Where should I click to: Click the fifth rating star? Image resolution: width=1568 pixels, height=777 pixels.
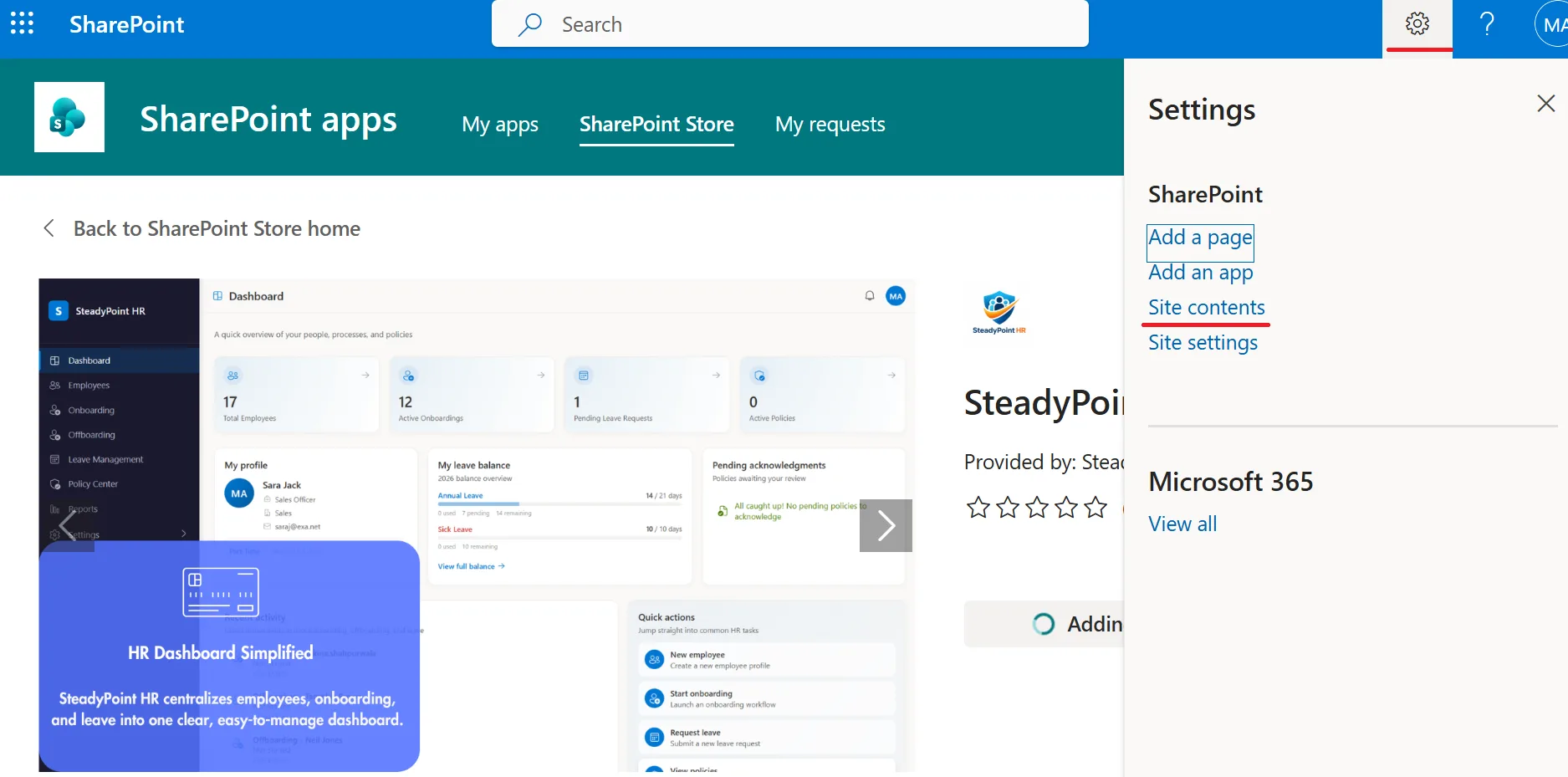click(x=1096, y=507)
